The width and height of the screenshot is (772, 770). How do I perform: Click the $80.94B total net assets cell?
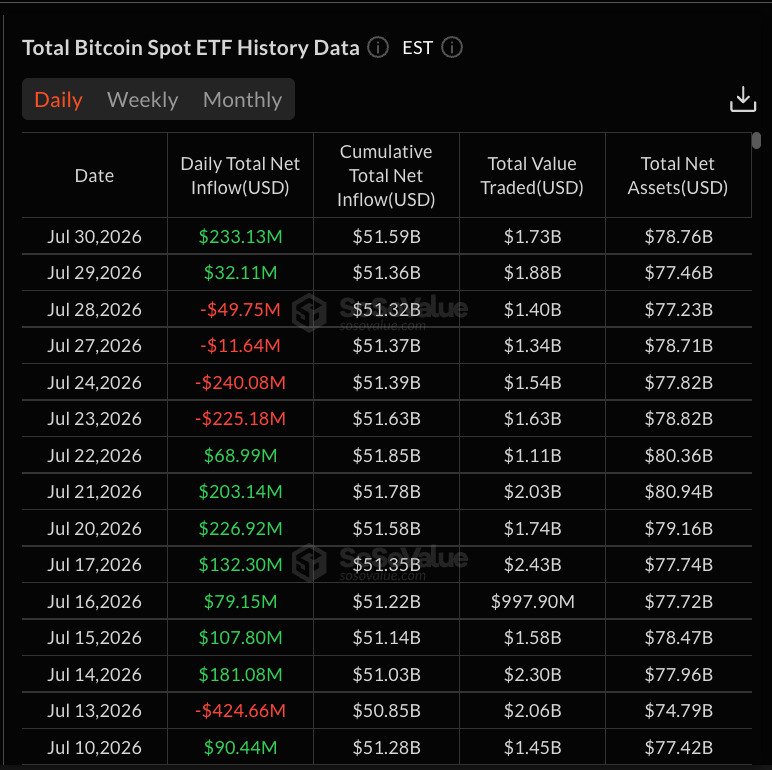pos(678,491)
